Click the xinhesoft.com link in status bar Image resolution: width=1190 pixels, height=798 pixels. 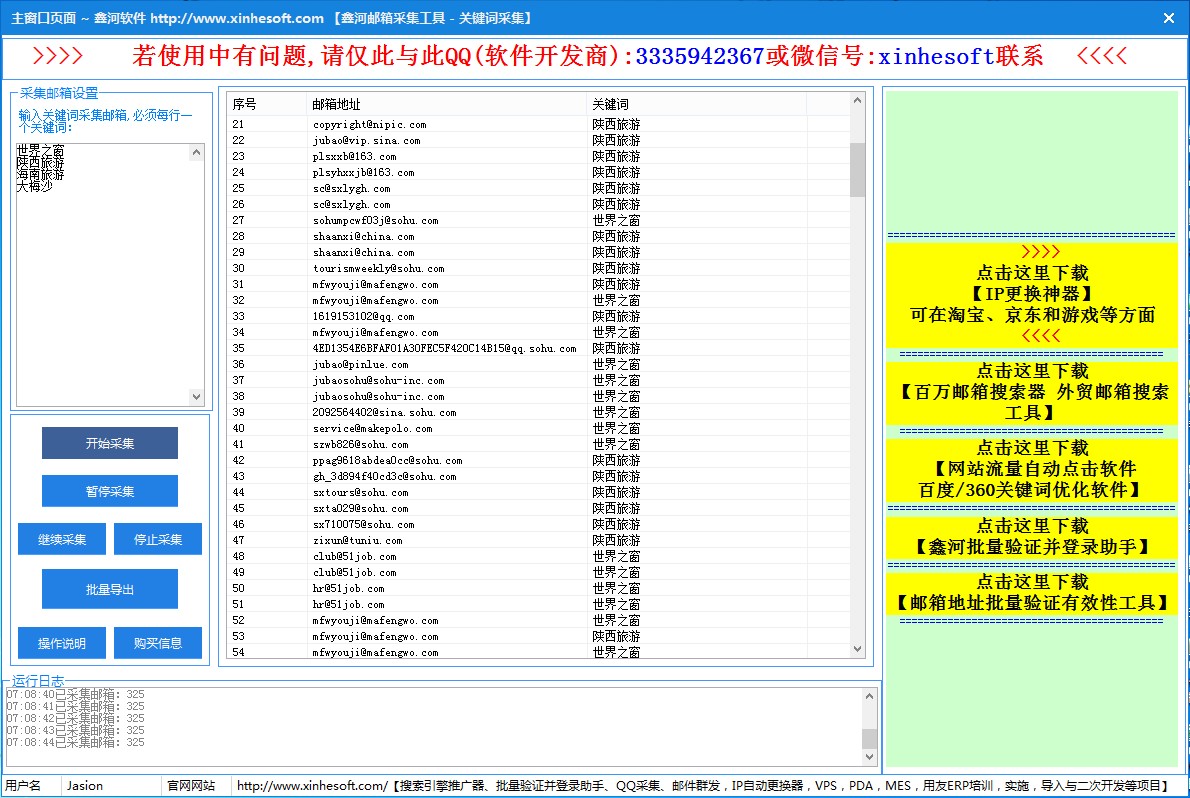click(312, 786)
